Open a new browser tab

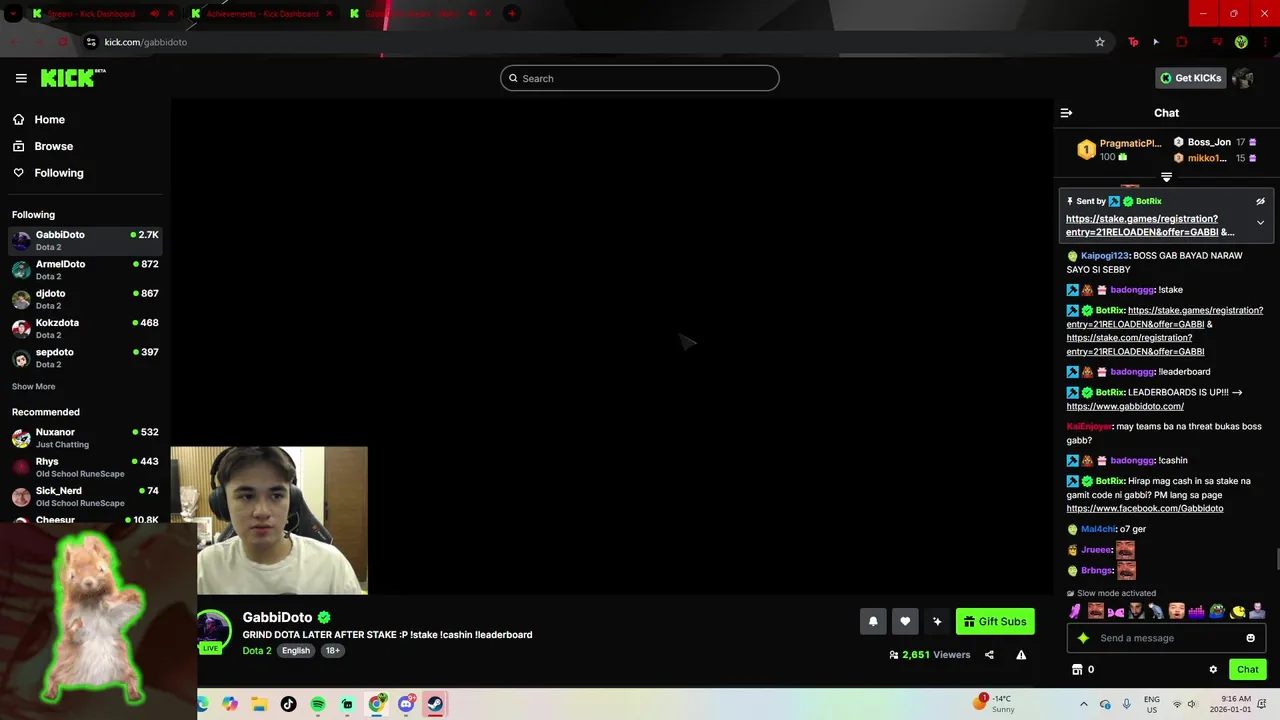tap(511, 13)
